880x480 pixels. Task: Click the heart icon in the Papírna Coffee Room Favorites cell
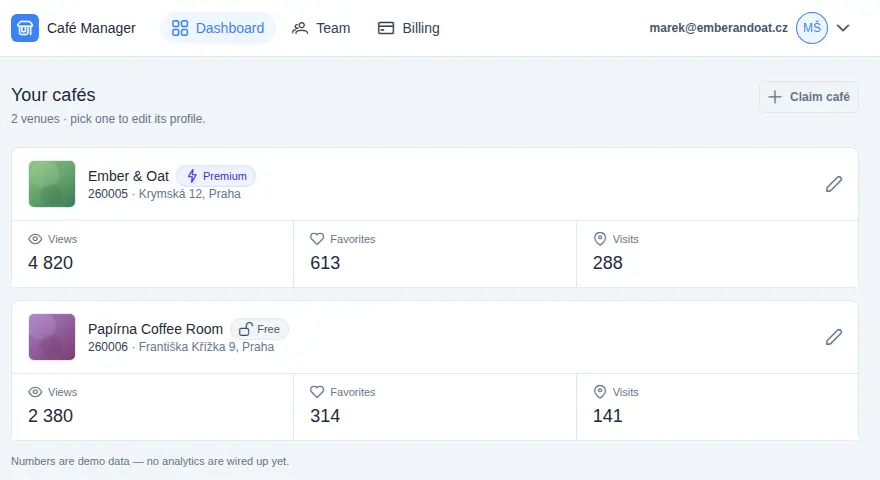point(317,392)
